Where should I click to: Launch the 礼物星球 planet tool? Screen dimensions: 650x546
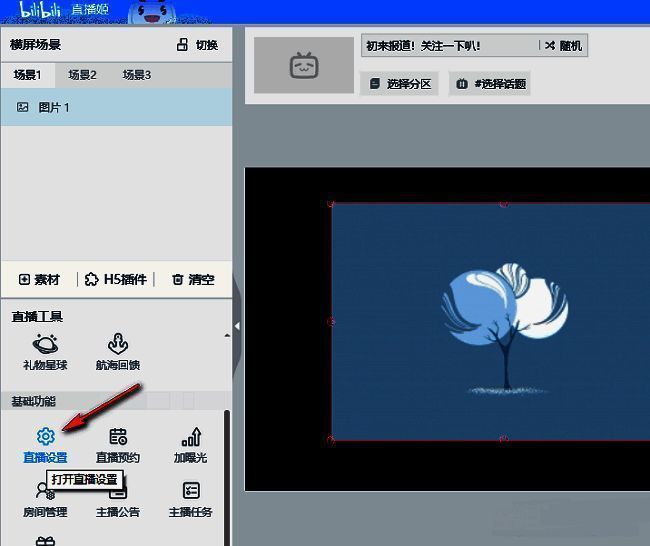click(x=45, y=344)
